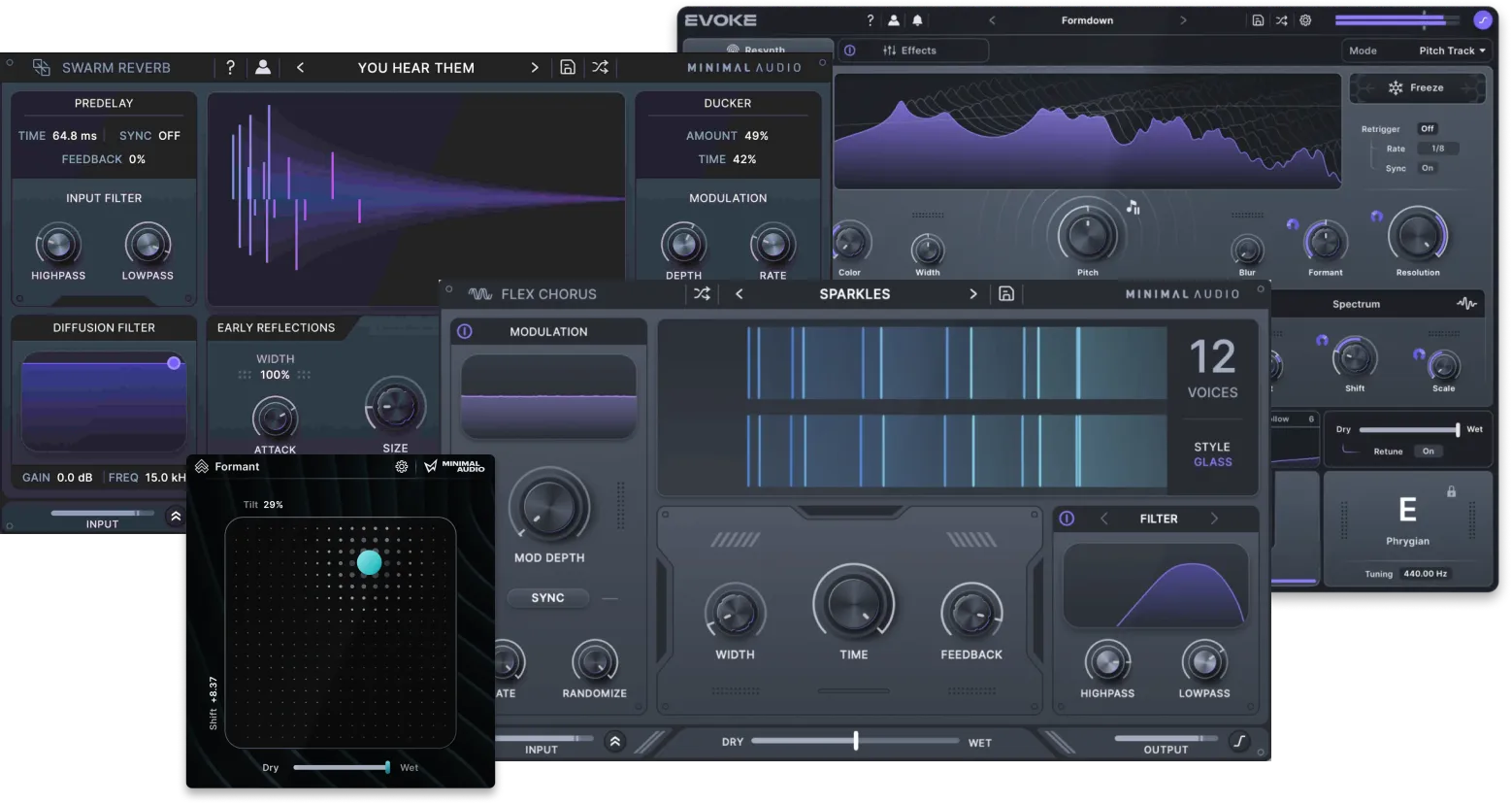Screen dimensions: 1512x804
Task: Enable Freeze in Evoke
Action: point(1417,87)
